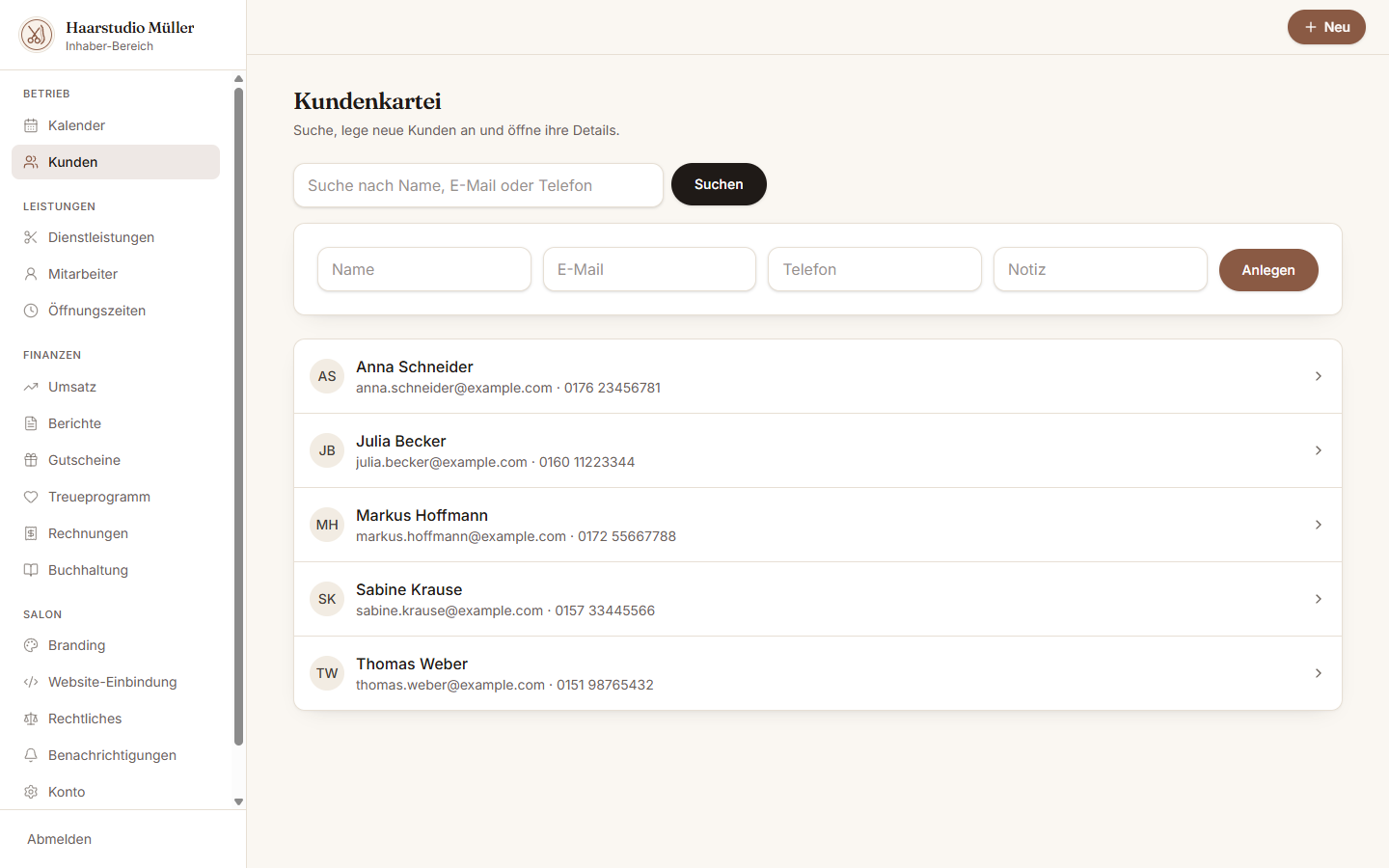The width and height of the screenshot is (1389, 868).
Task: Open Konto in the sidebar
Action: (x=116, y=792)
